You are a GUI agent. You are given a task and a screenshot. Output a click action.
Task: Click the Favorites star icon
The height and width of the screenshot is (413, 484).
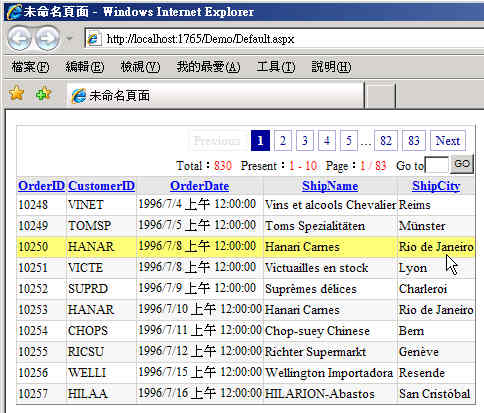[x=16, y=94]
